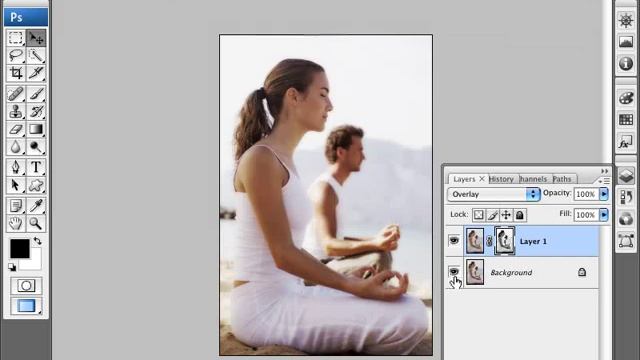Select the Layer 1 image thumbnail

[x=475, y=241]
